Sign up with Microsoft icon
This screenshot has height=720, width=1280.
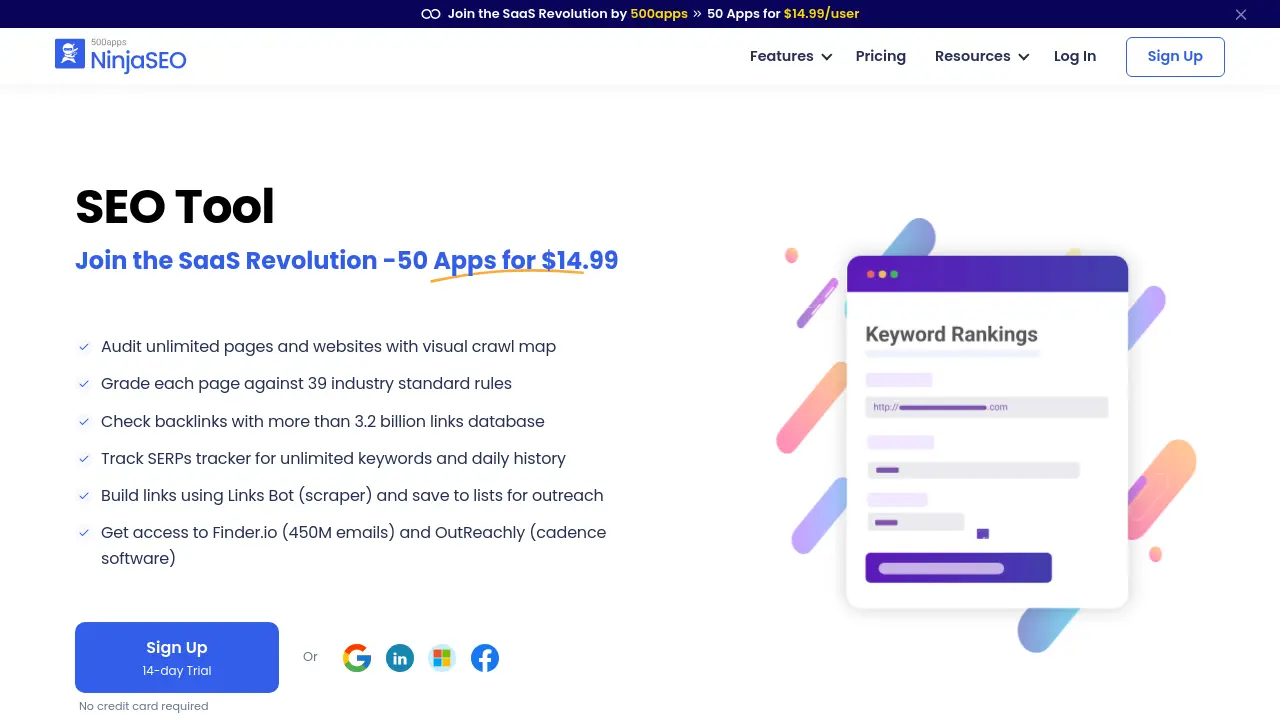(x=442, y=658)
